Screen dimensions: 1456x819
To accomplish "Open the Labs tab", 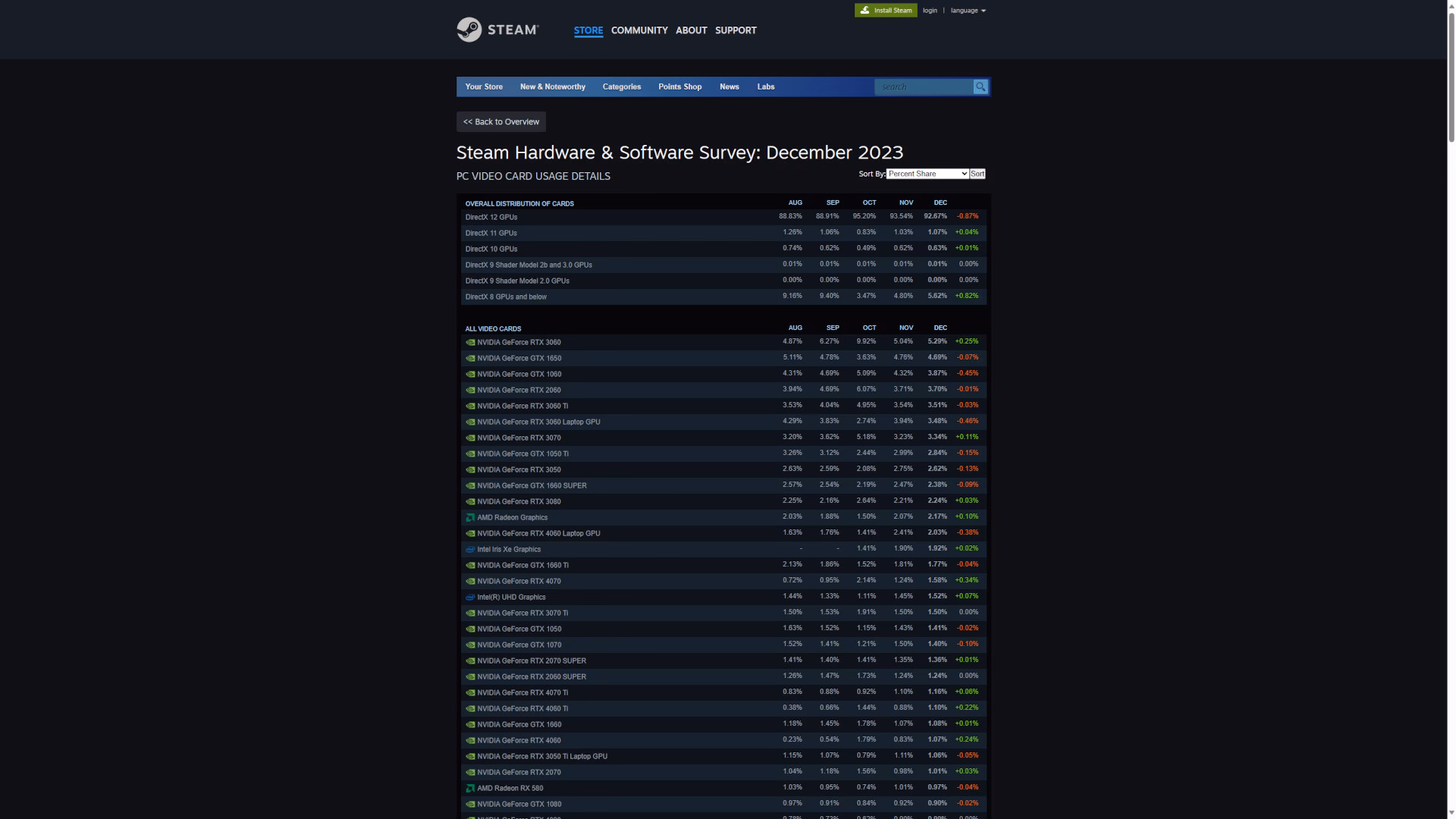I will (766, 86).
